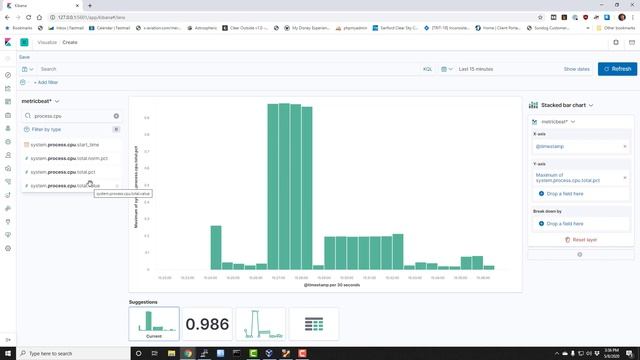Select the Create breadcrumb

coord(70,42)
